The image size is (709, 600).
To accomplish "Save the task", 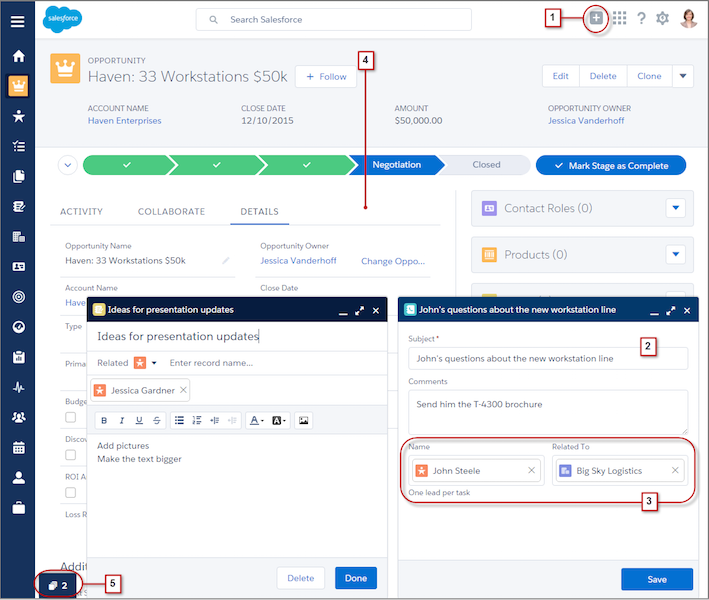I will [x=657, y=579].
